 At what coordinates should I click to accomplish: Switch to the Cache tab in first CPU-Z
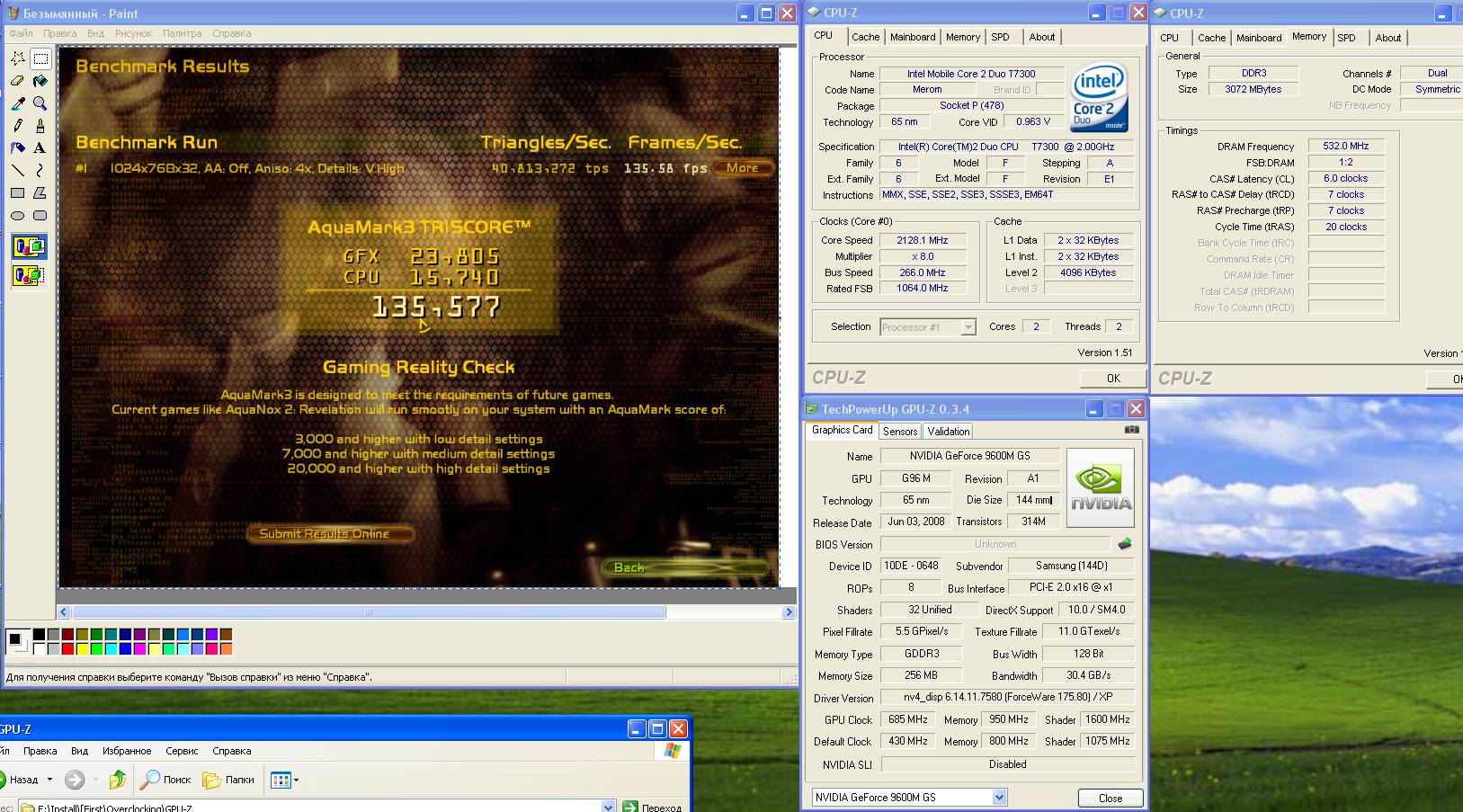pos(865,37)
